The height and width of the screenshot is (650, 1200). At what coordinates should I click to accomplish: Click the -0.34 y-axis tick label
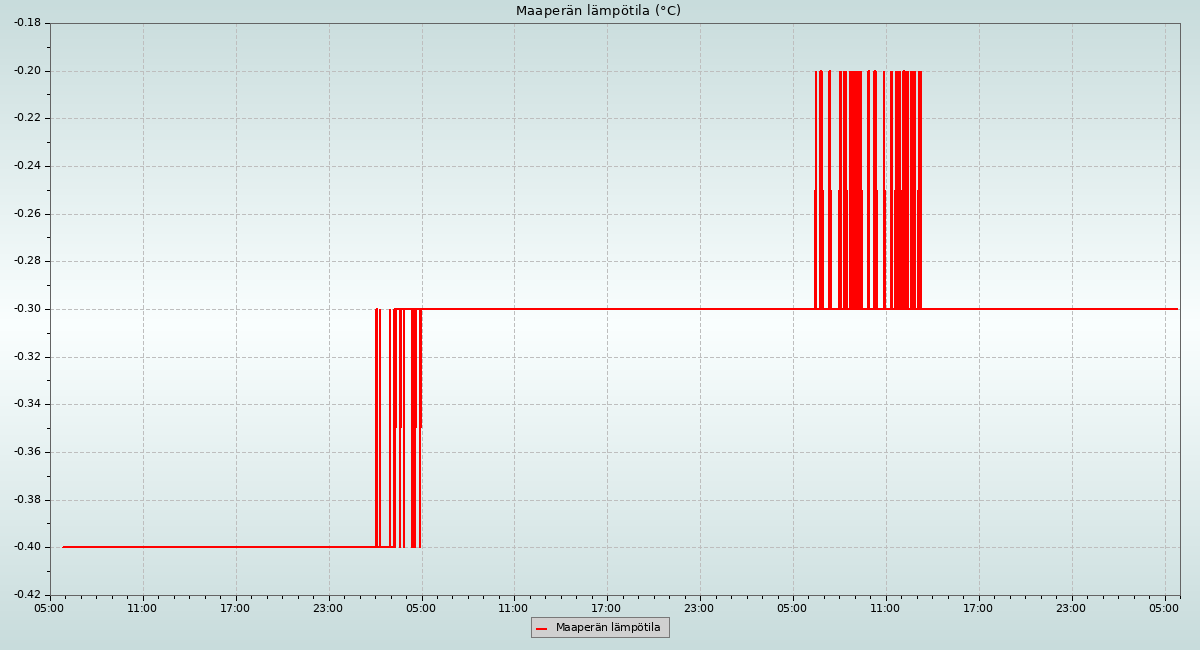tap(28, 404)
